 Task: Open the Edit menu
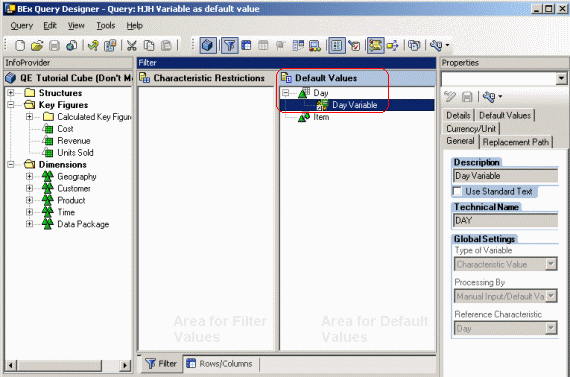pos(50,26)
